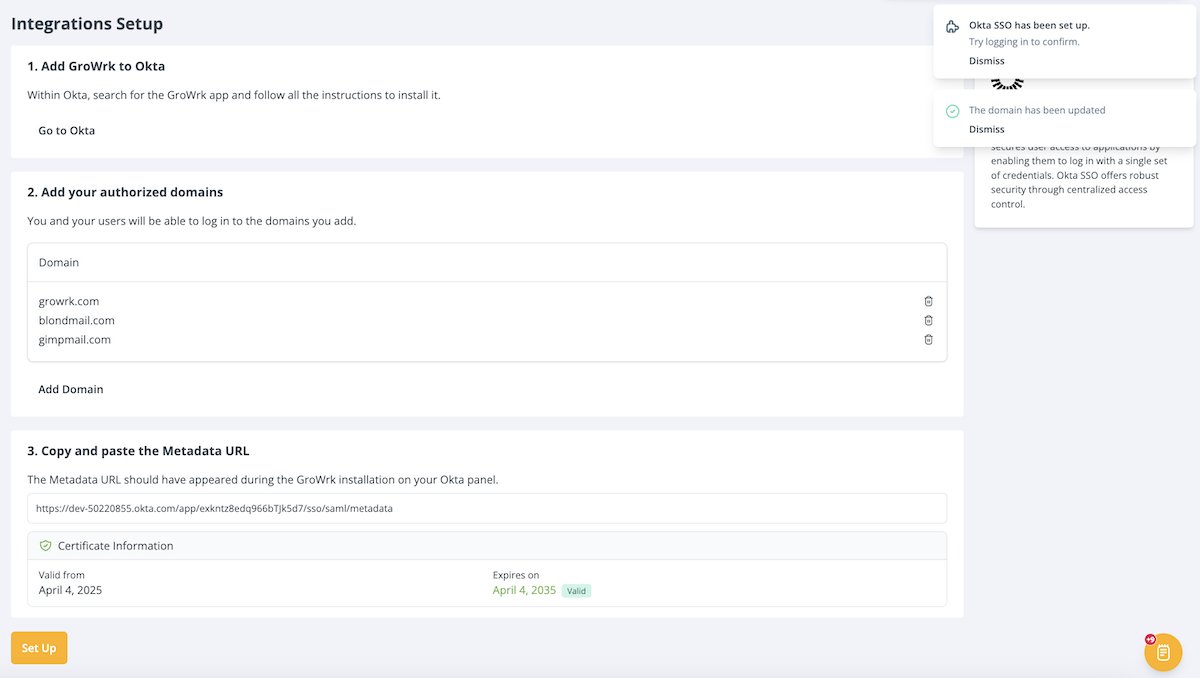The width and height of the screenshot is (1200, 678).
Task: Click the green check icon in domain notification
Action: click(x=952, y=111)
